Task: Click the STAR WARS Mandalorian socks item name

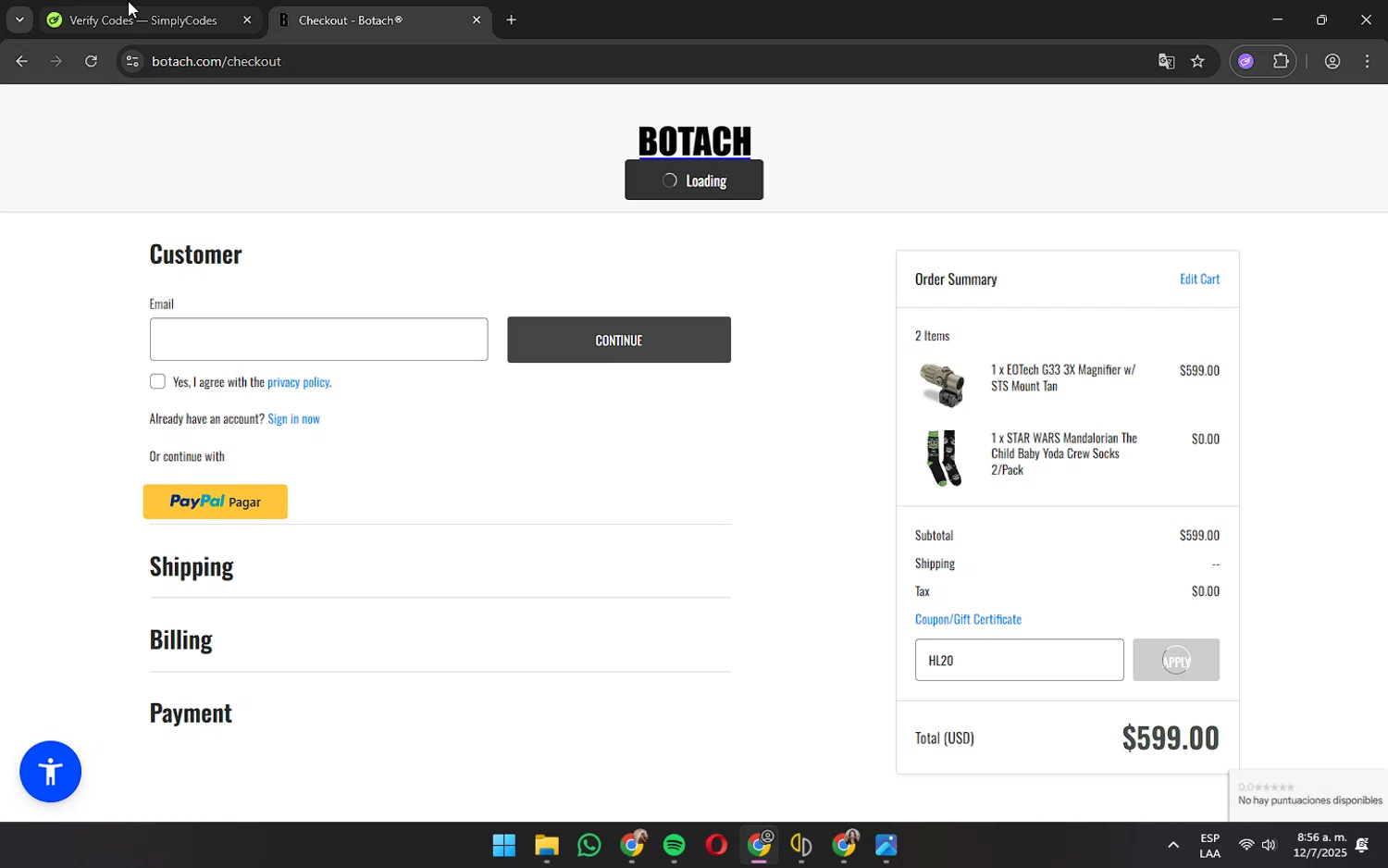Action: tap(1064, 453)
